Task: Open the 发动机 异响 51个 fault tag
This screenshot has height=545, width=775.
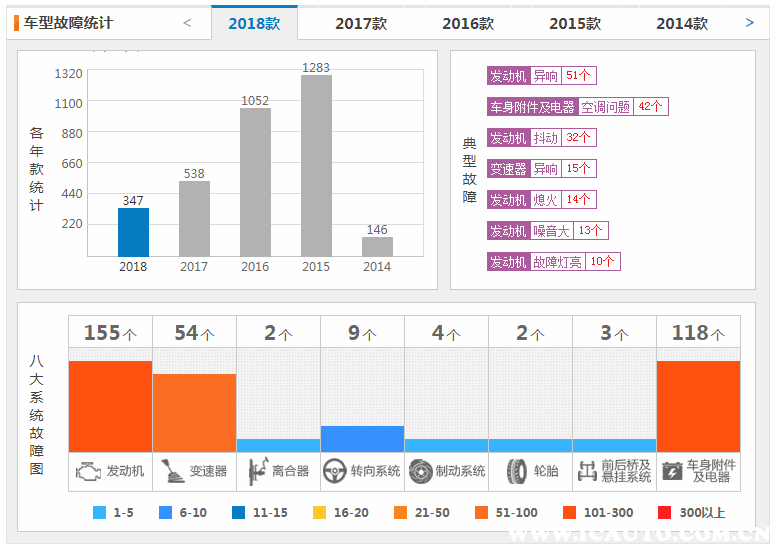Action: coord(541,76)
